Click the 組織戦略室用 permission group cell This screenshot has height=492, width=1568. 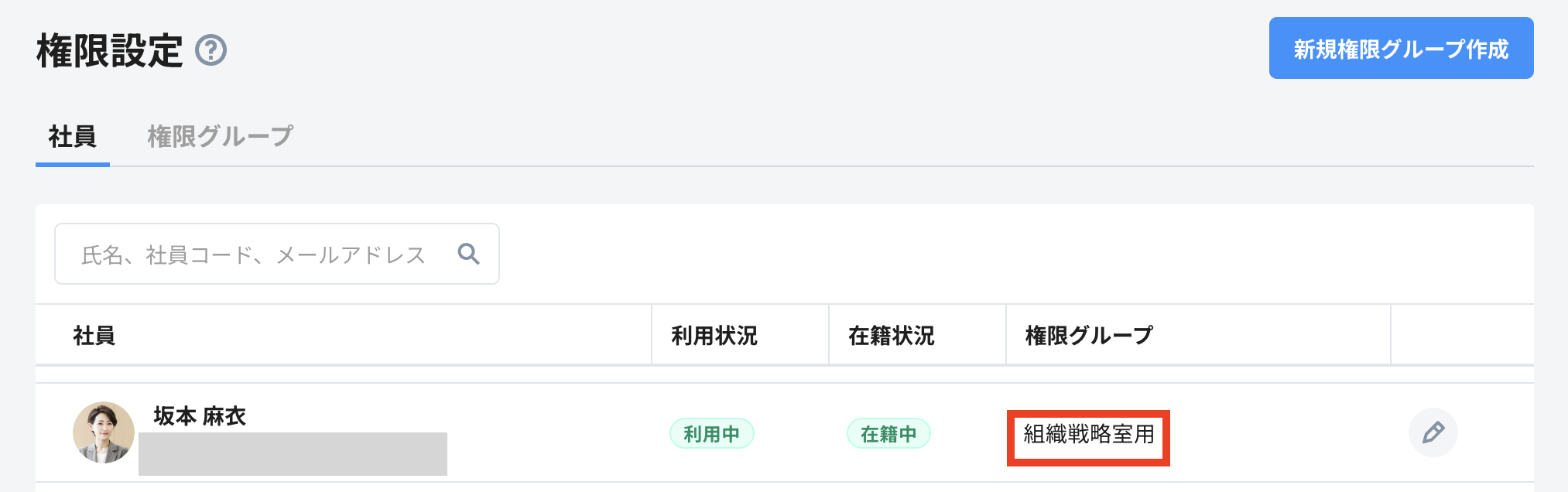[1088, 438]
